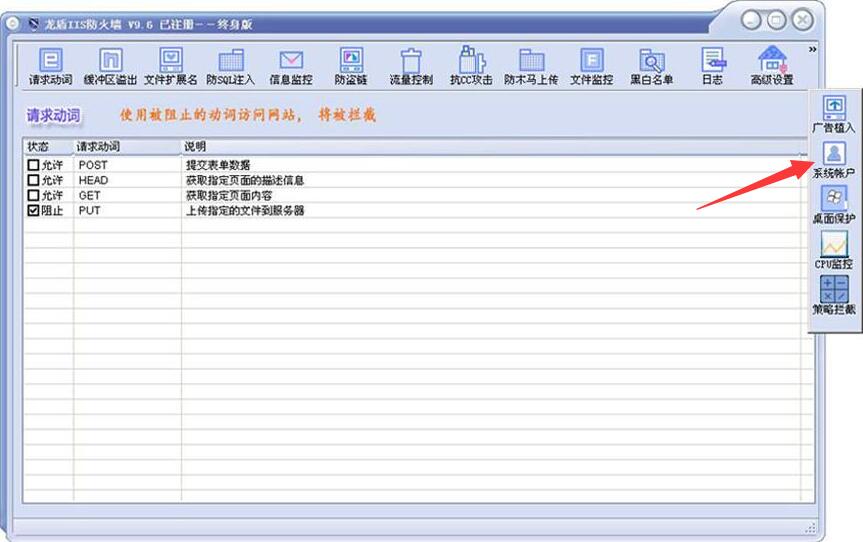The width and height of the screenshot is (863, 542).
Task: Close the firewall window
Action: click(802, 20)
